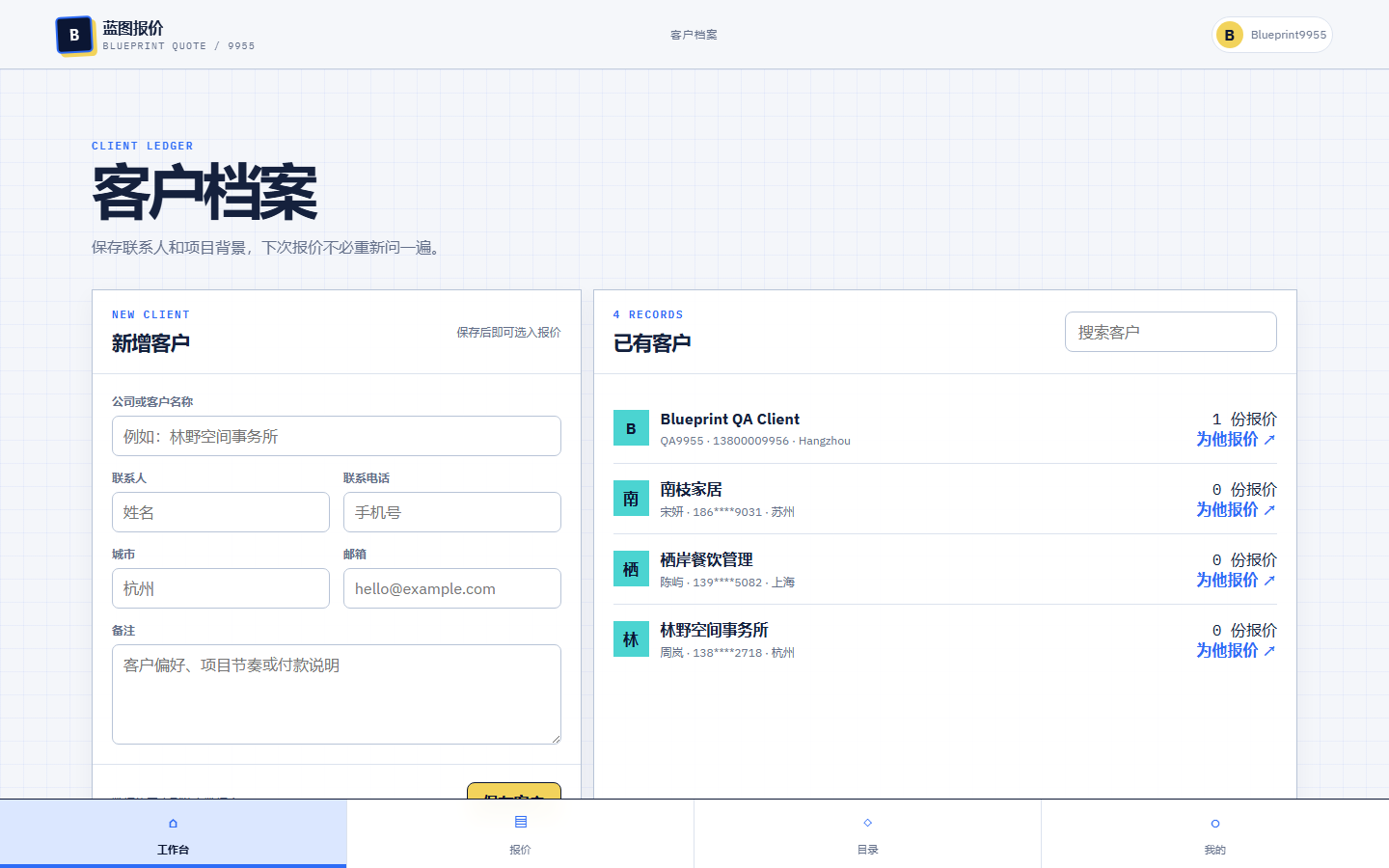This screenshot has height=868, width=1389.
Task: Click the list icon above 报价
Action: [x=521, y=822]
